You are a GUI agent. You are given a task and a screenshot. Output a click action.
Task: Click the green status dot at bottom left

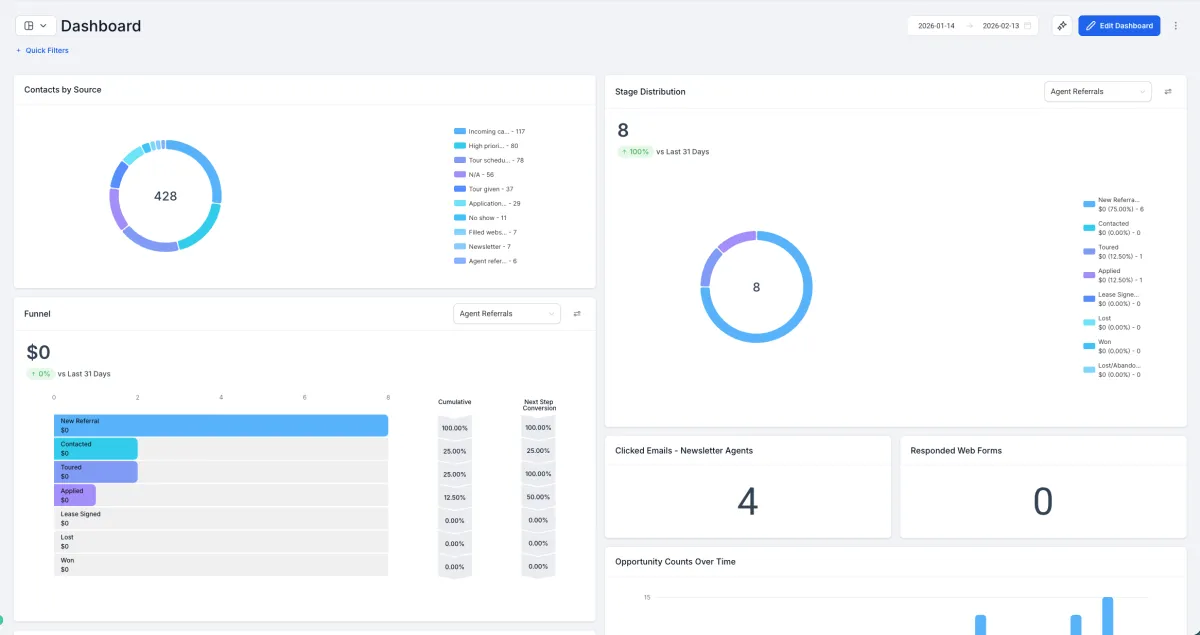[x=1, y=620]
